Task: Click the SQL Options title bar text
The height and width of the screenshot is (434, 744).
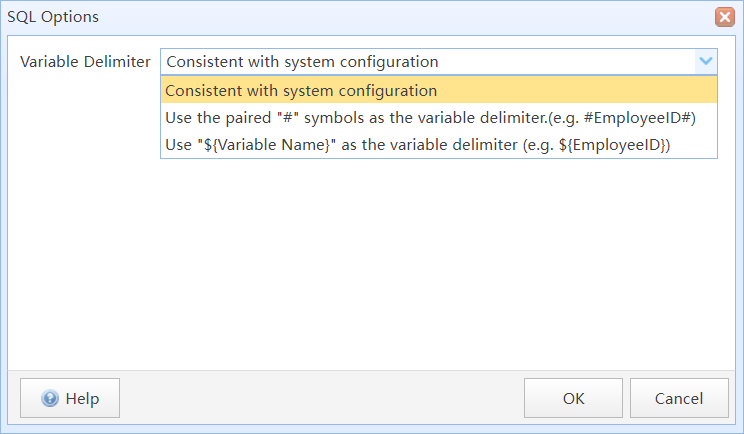Action: 53,17
